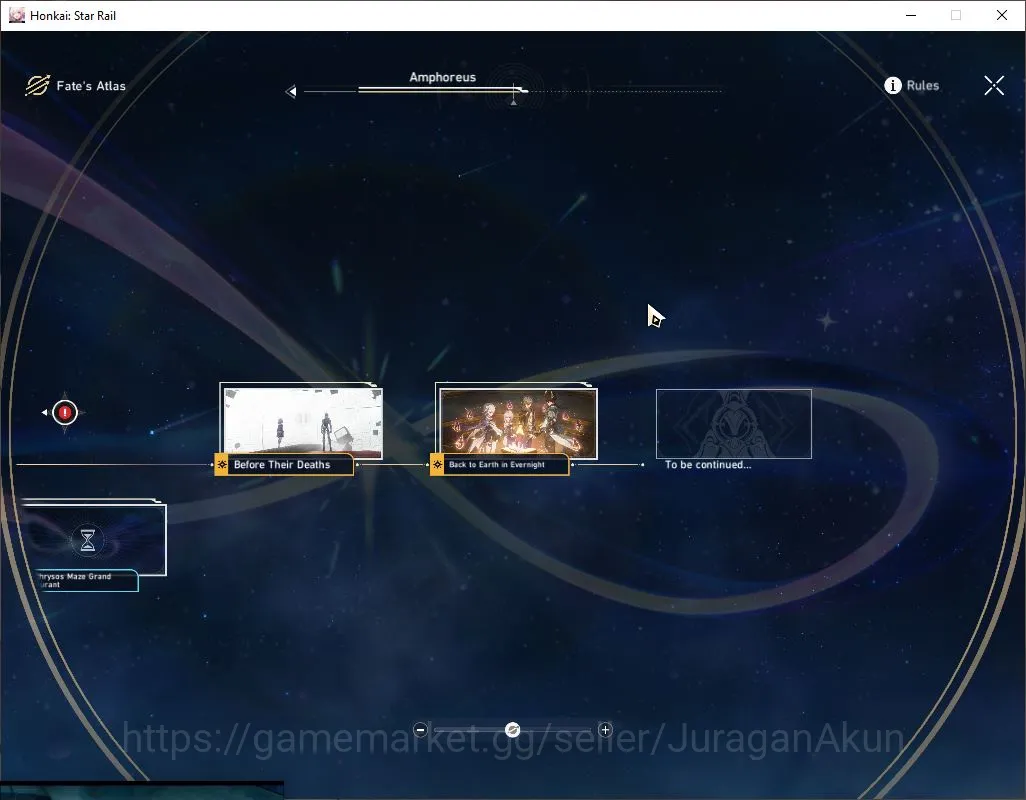1026x800 pixels.
Task: Click the sun icon on Before Their Deaths
Action: click(222, 465)
